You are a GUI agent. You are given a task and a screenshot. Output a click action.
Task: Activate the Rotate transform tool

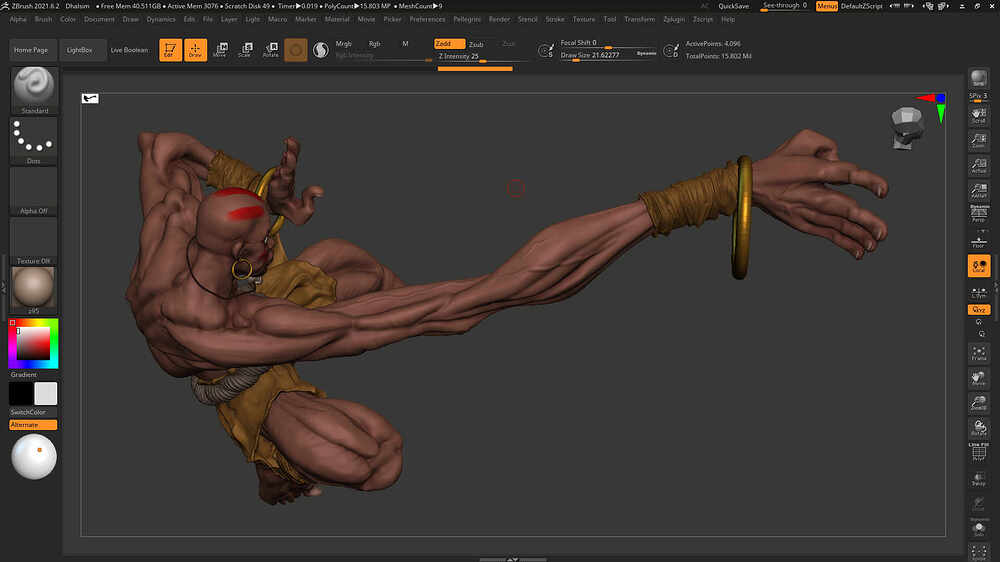270,50
